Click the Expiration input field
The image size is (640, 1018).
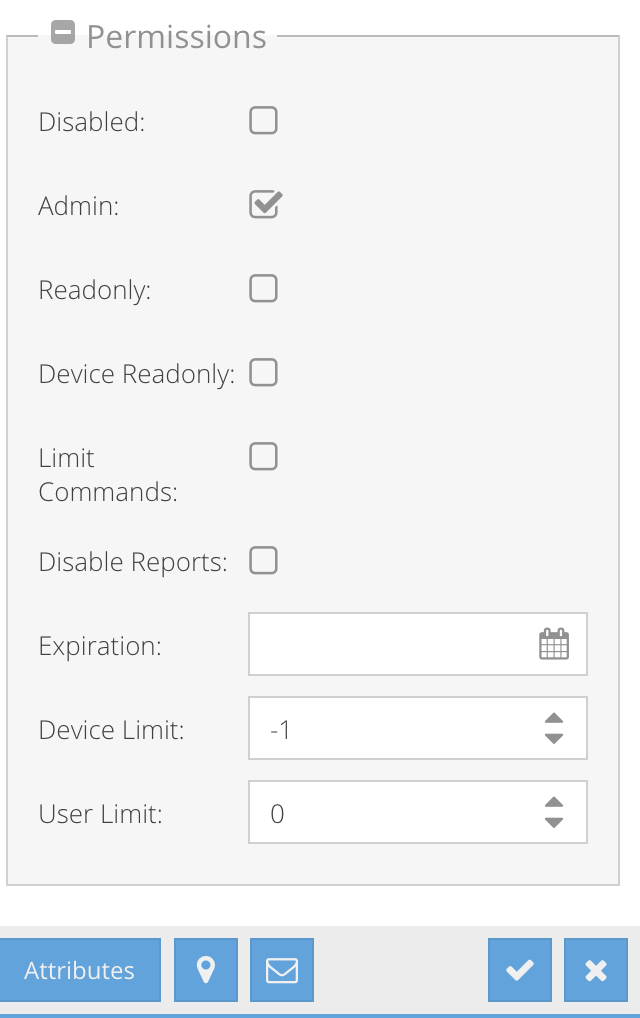tap(400, 643)
